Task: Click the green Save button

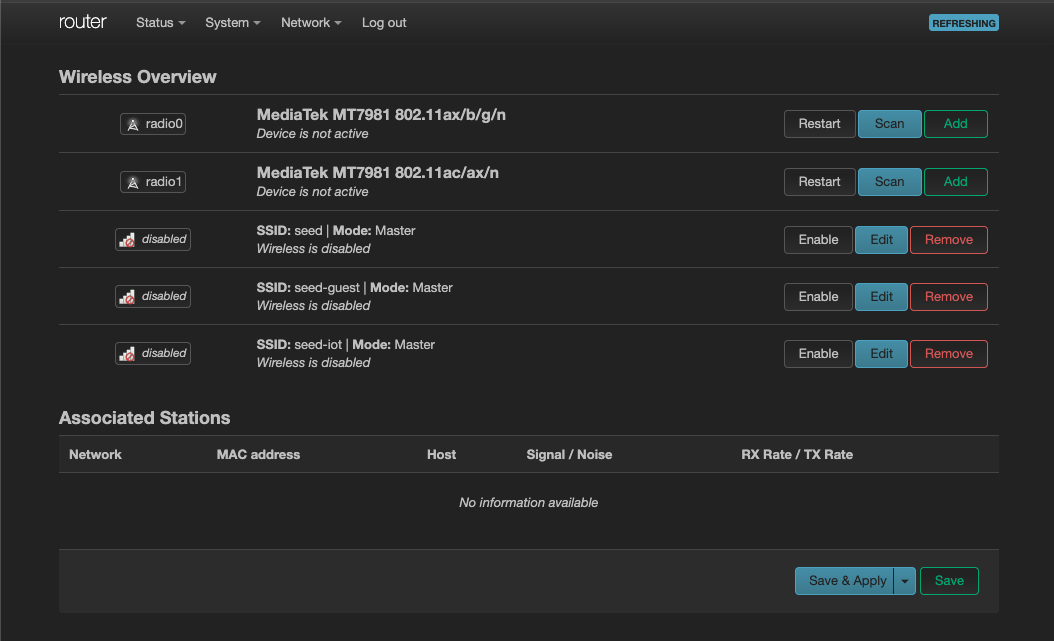Action: [x=949, y=581]
